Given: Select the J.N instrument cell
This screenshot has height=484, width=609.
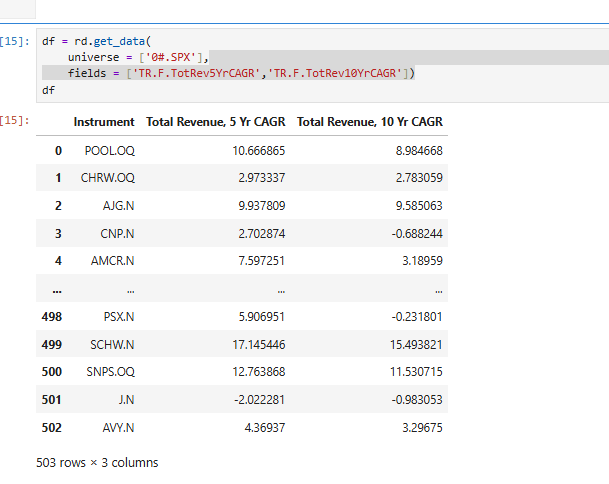Looking at the screenshot, I should pos(127,400).
